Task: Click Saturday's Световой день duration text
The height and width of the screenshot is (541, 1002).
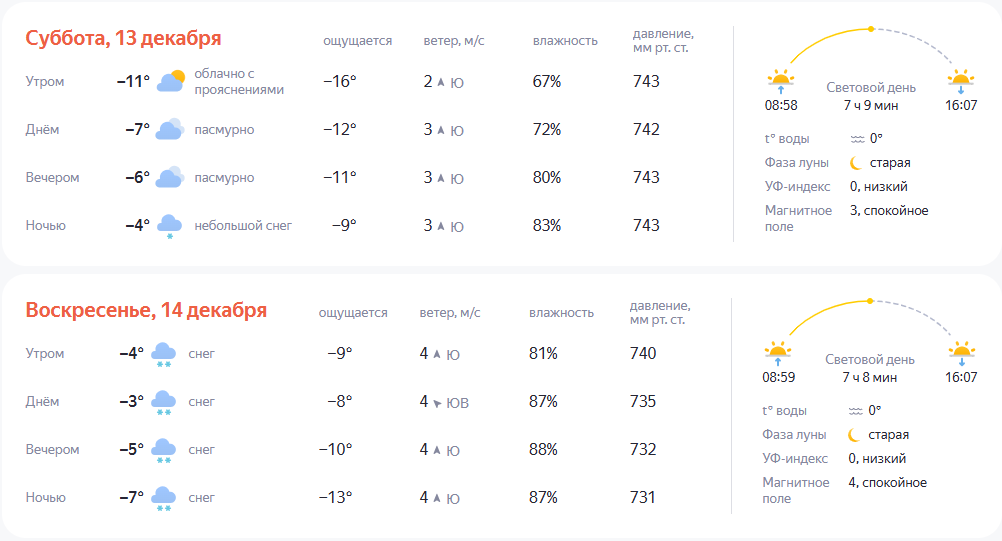Action: coord(869,105)
